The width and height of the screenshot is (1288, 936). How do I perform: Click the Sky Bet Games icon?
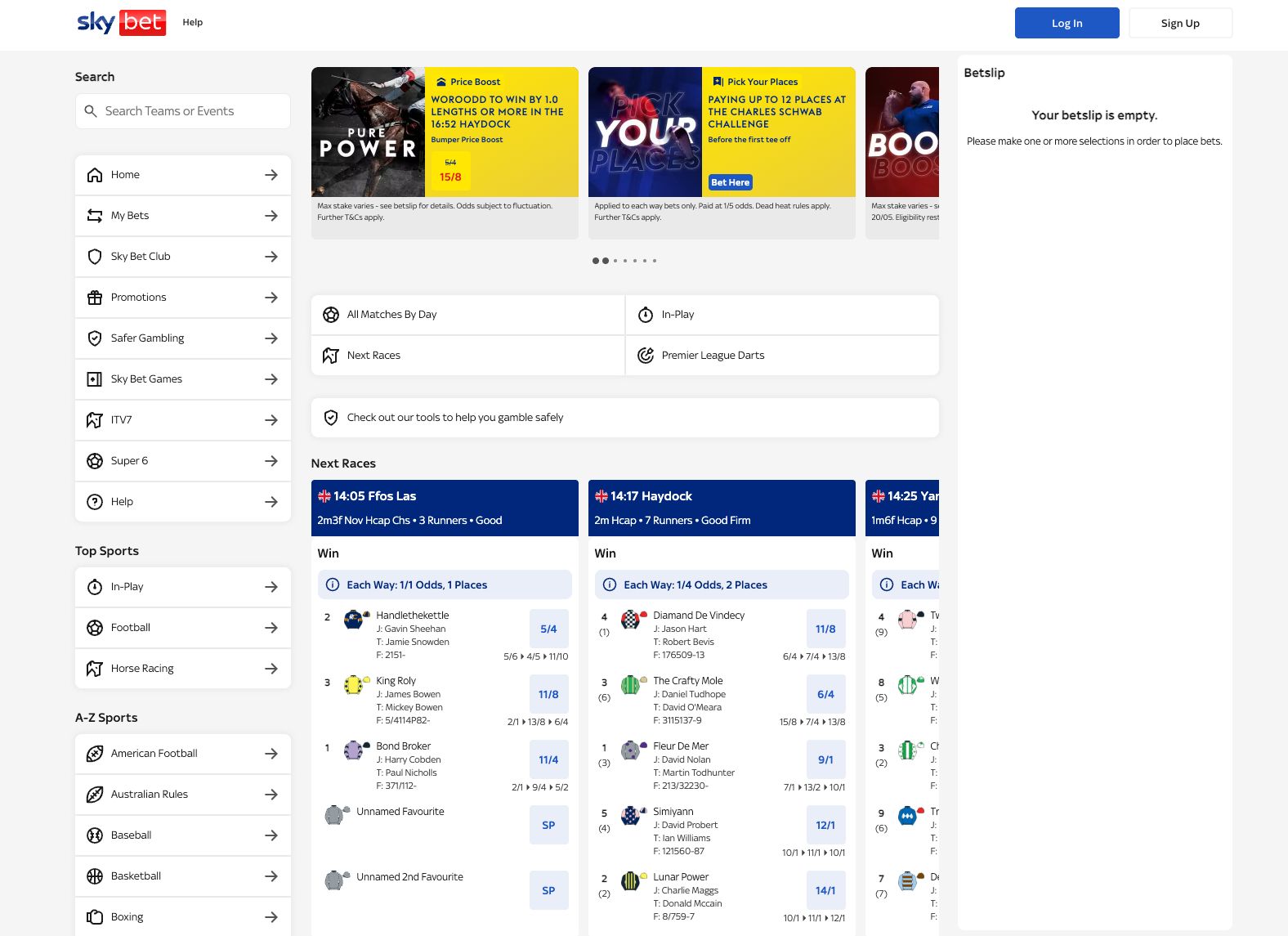[95, 379]
